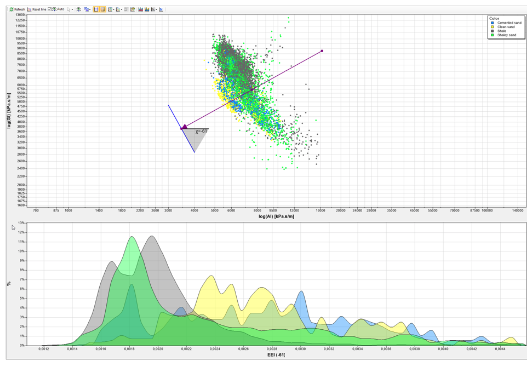The height and width of the screenshot is (367, 532).
Task: Click the log(AI) crossplot x-axis label
Action: click(276, 216)
